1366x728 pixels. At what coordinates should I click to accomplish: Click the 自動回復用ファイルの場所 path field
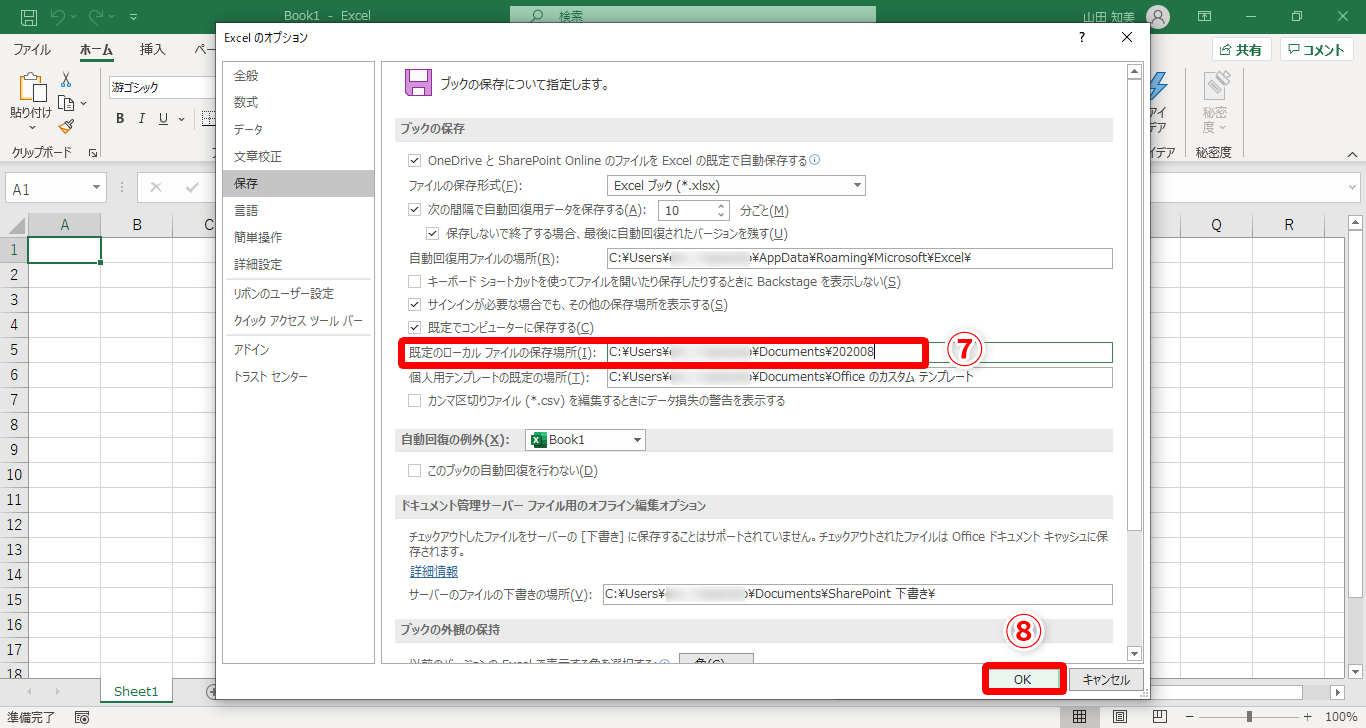860,258
